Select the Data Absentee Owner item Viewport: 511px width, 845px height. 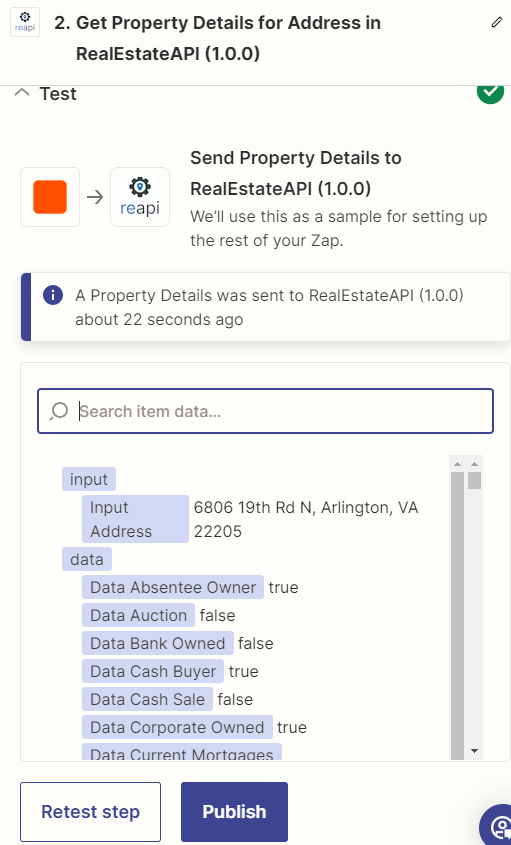(x=173, y=587)
